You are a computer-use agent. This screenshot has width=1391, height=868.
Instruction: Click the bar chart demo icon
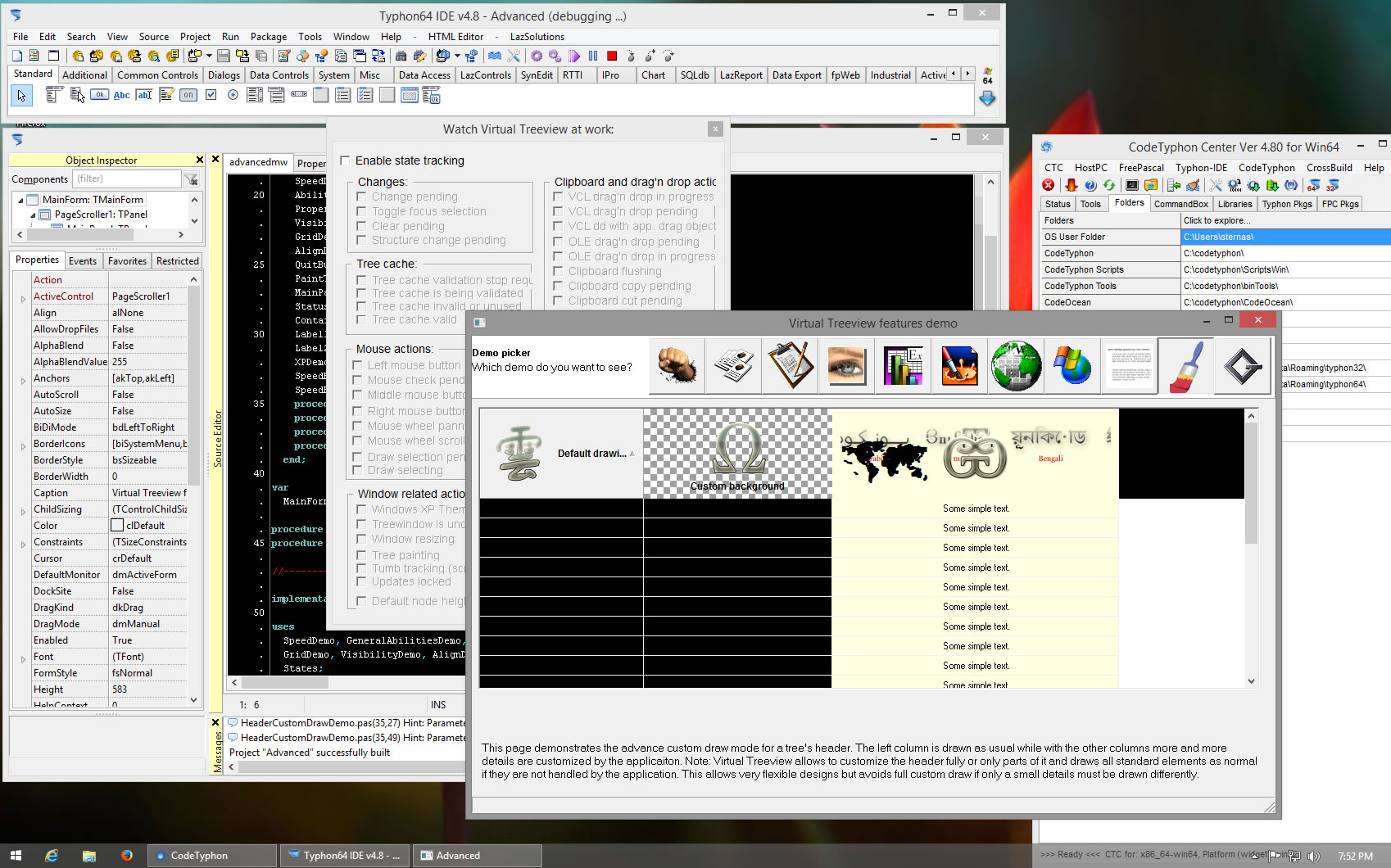pos(903,366)
